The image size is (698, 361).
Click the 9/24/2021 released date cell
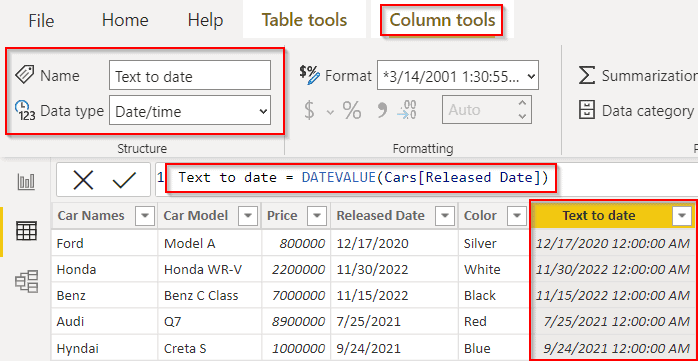point(394,348)
